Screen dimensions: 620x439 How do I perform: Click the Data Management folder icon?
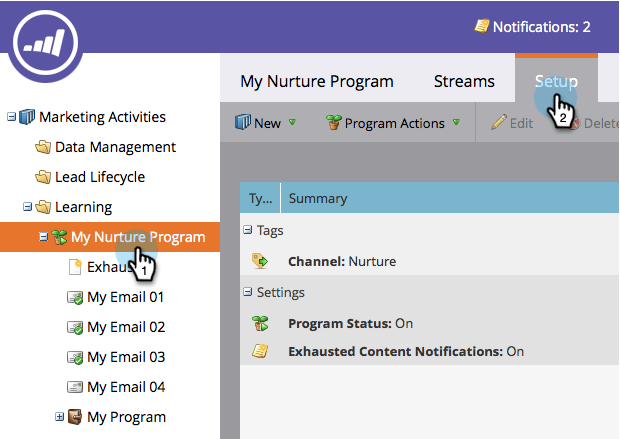coord(43,147)
